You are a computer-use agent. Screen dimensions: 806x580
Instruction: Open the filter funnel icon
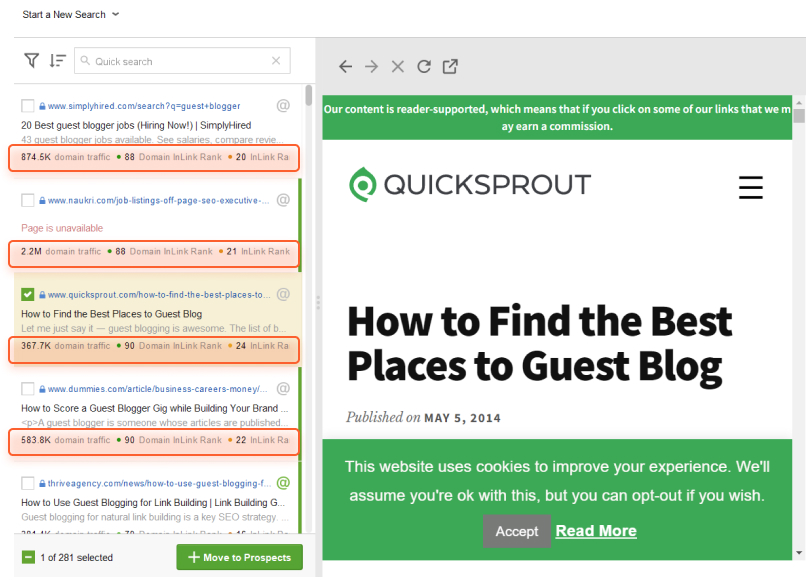click(31, 61)
